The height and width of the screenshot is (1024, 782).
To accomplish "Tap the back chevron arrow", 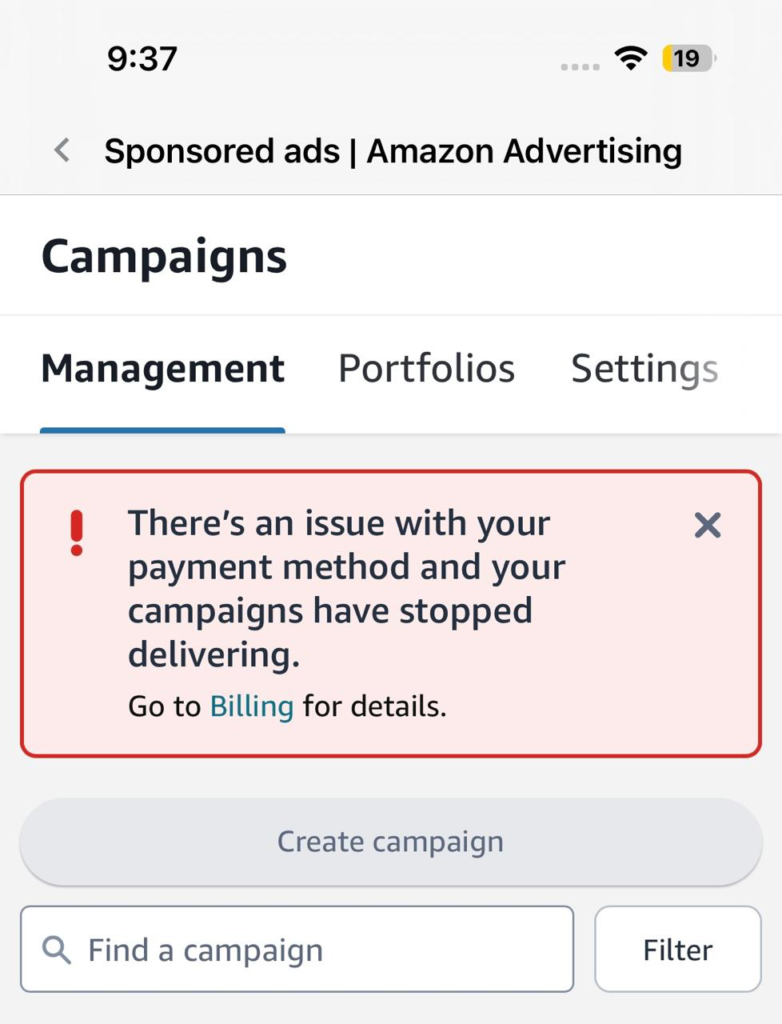I will pos(62,151).
